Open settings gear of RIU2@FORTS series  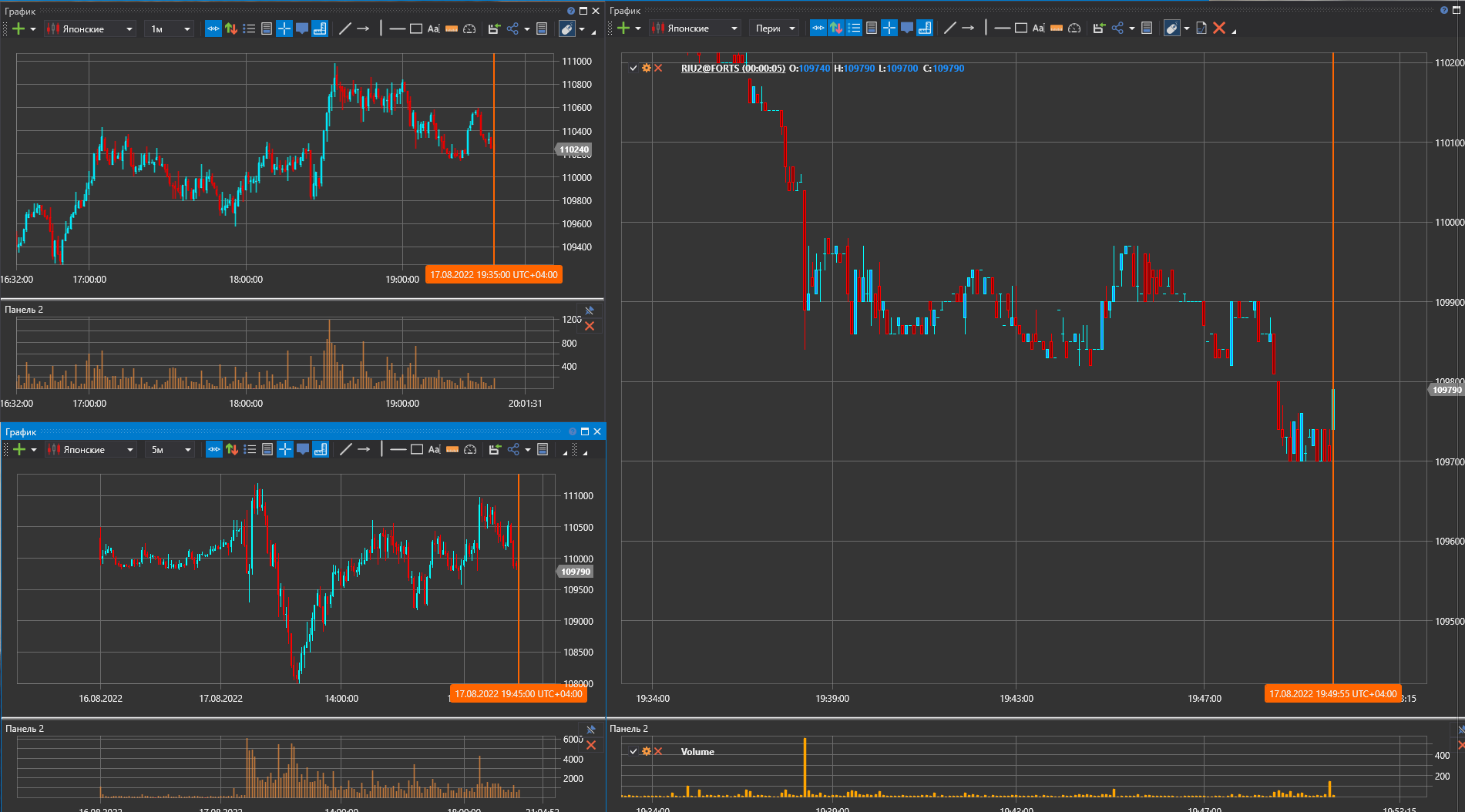pyautogui.click(x=647, y=68)
